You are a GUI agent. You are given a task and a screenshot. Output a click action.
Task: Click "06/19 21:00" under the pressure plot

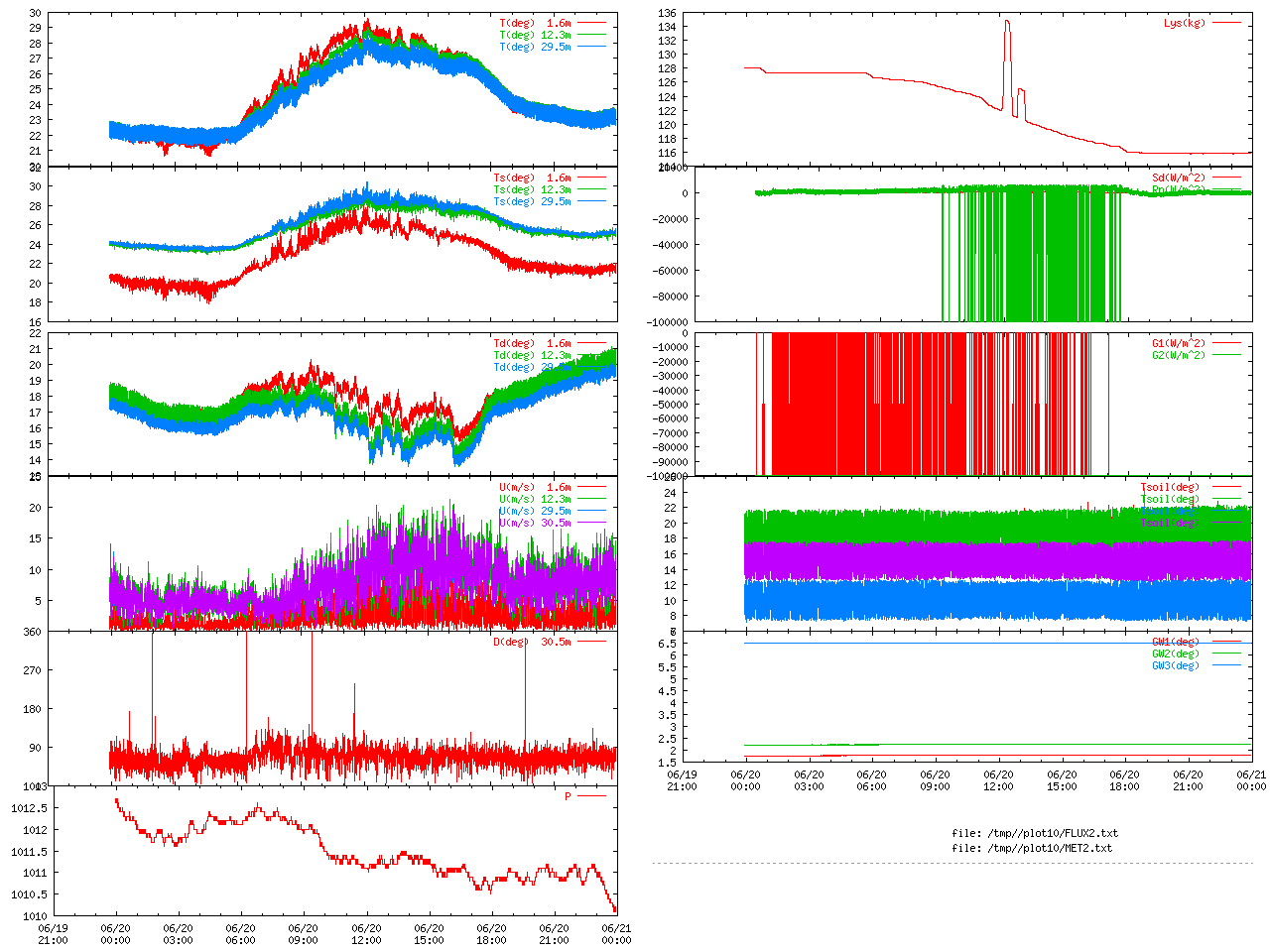point(53,935)
